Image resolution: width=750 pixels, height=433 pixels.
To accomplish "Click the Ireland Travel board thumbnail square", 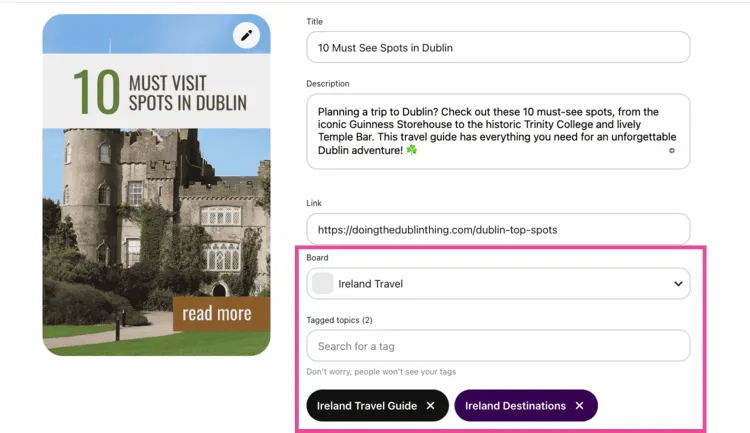I will point(322,284).
